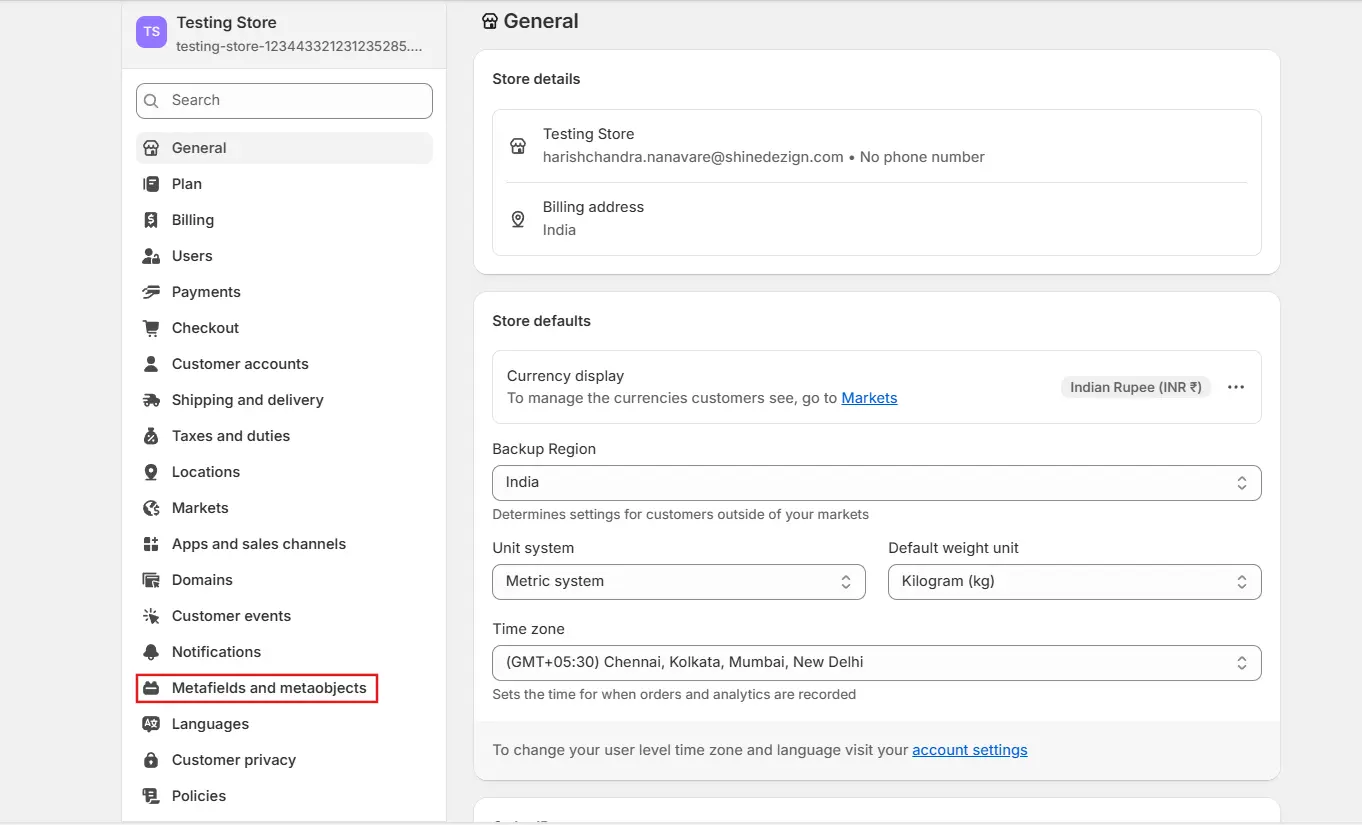
Task: Open the Backup Region dropdown showing India
Action: (876, 482)
